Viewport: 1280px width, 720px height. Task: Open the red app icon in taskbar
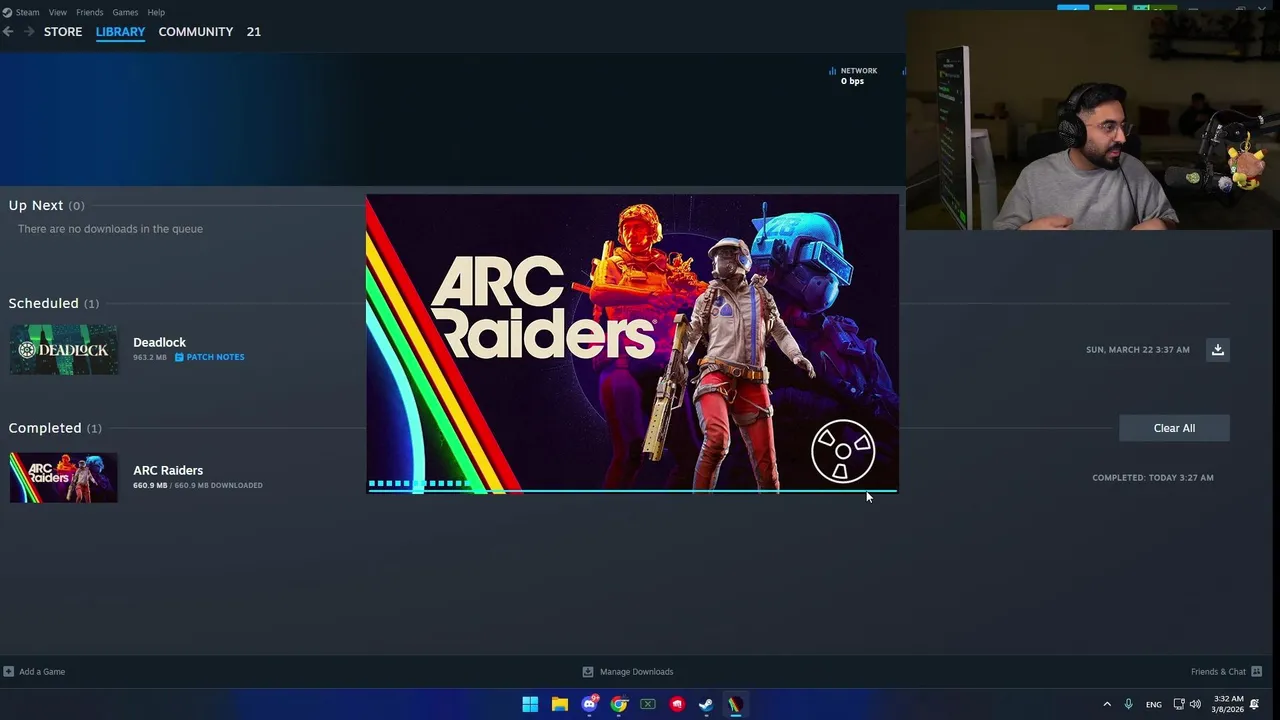[677, 704]
